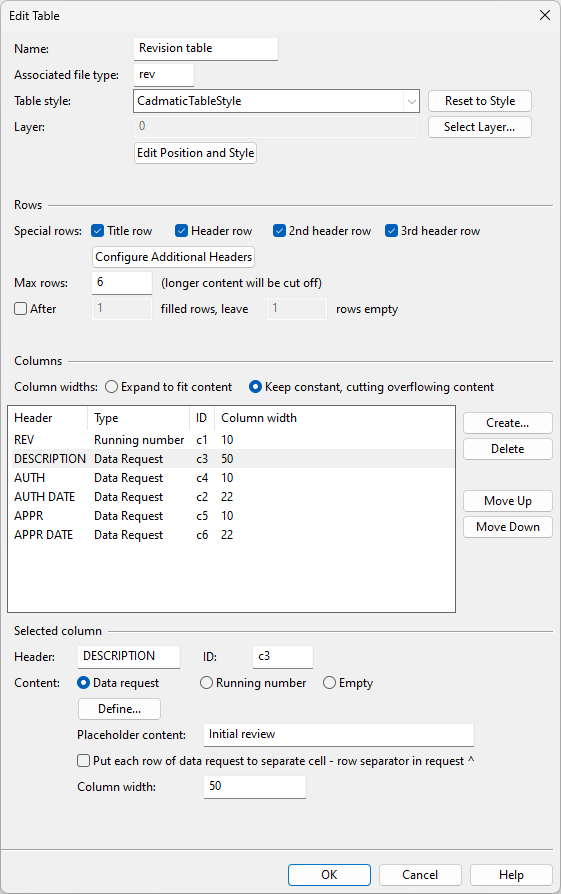Open the Select Layer dialog
561x894 pixels.
[480, 127]
